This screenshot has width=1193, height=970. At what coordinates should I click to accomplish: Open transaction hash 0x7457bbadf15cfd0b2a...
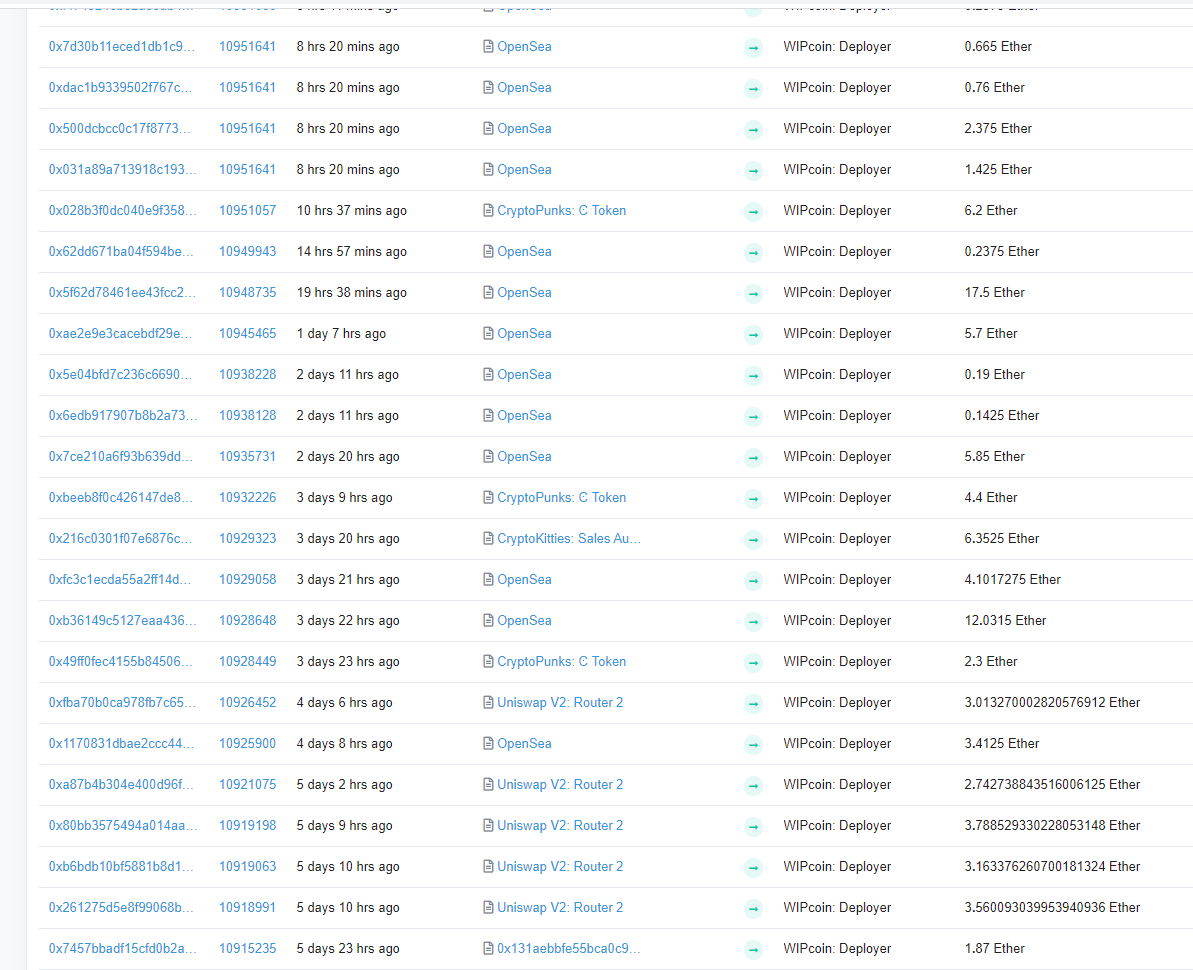tap(122, 950)
